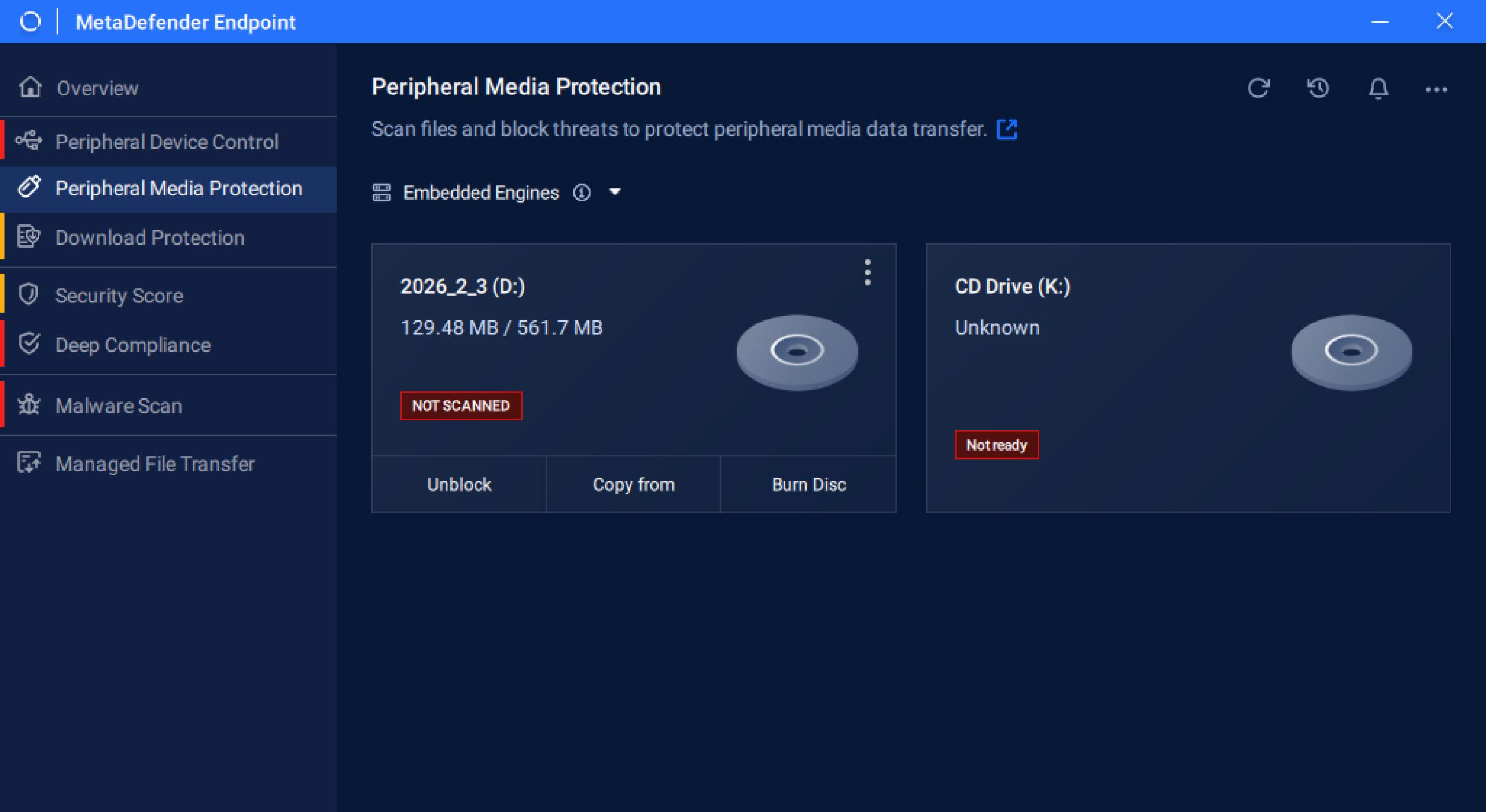Viewport: 1486px width, 812px height.
Task: Click the MetaDefender logo in the title bar
Action: coord(30,22)
